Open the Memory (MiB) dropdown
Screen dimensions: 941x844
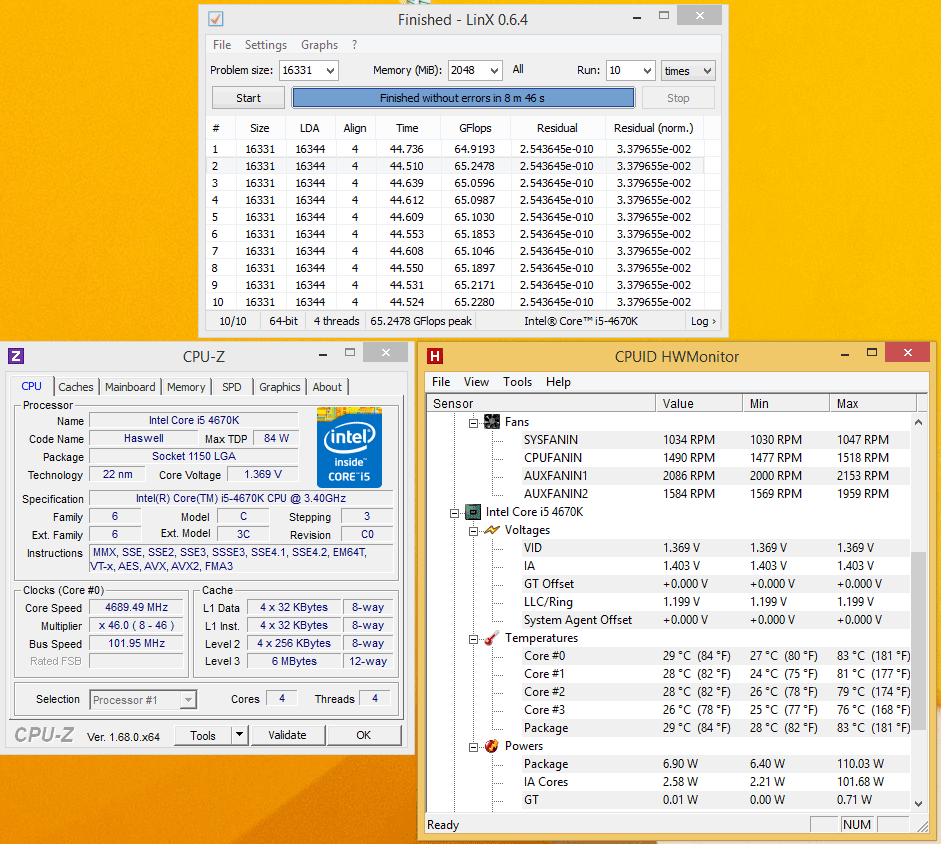493,71
